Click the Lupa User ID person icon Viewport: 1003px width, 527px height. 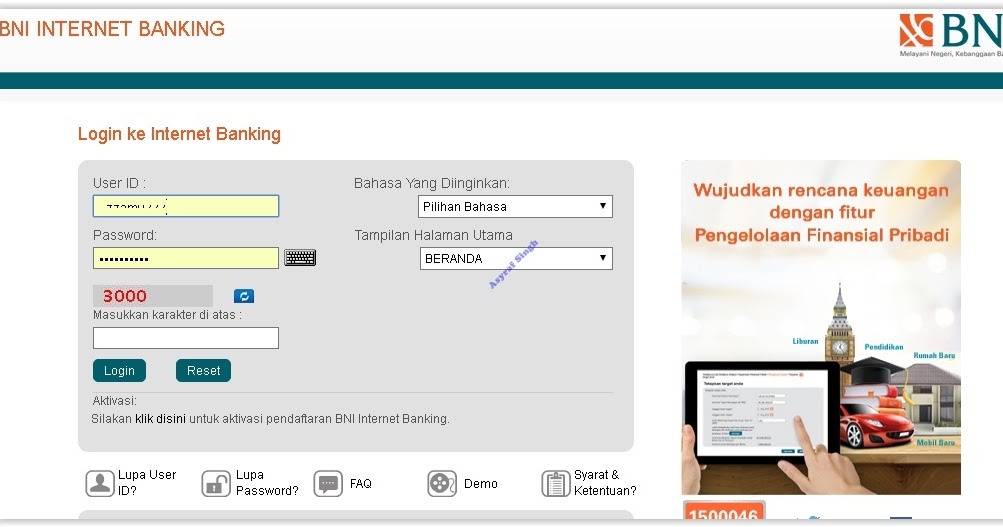tap(100, 484)
